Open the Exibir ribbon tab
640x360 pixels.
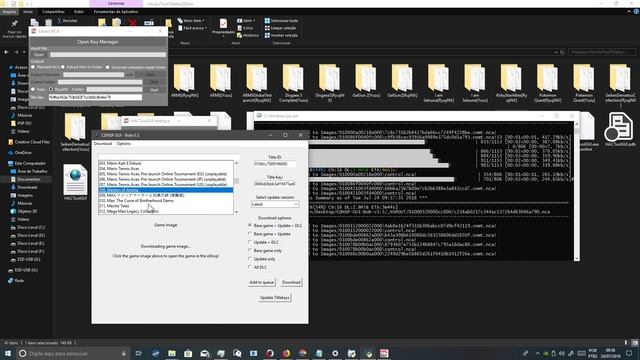point(79,12)
